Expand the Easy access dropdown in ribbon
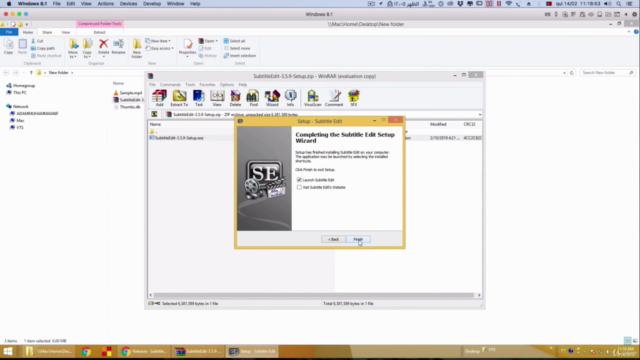This screenshot has width=640, height=360. pyautogui.click(x=160, y=48)
